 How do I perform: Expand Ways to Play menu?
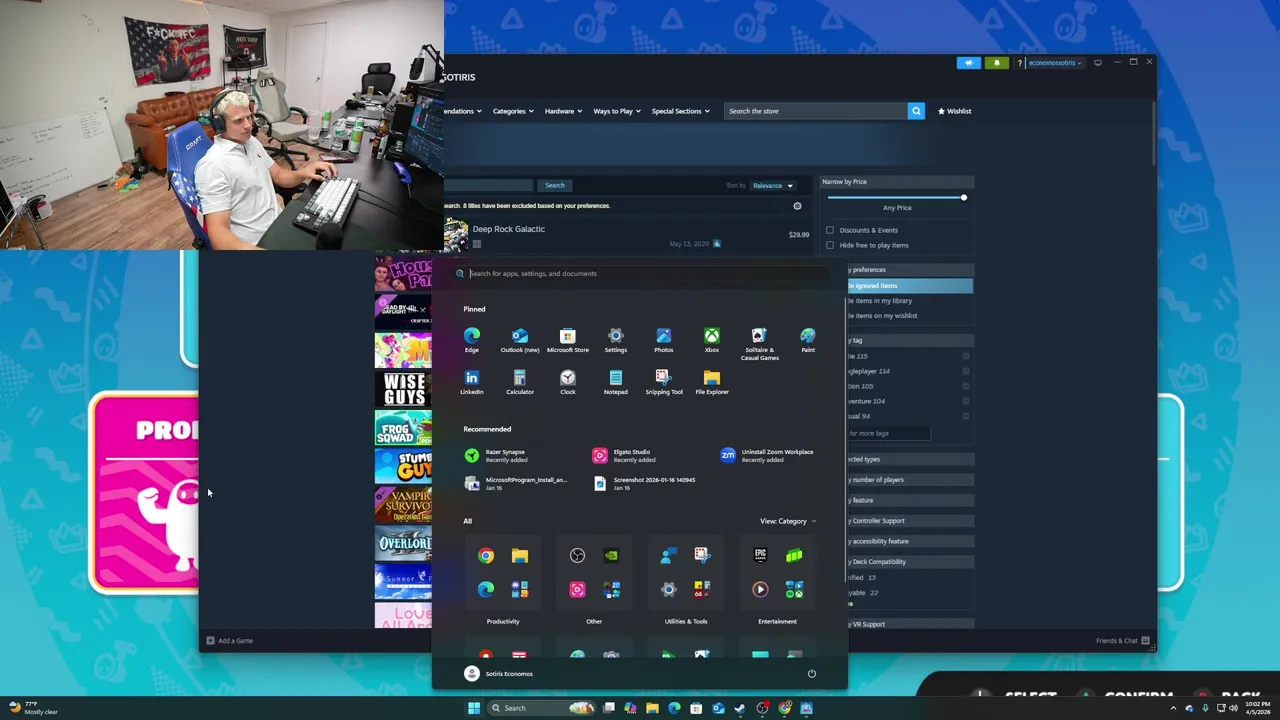pos(617,111)
